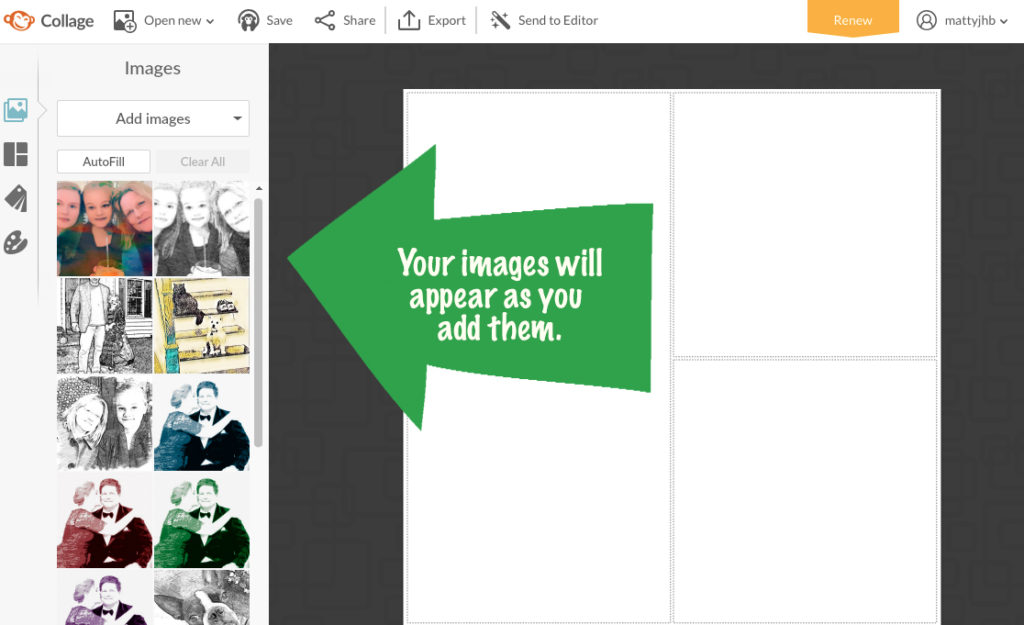
Task: Click the Export upload arrow icon
Action: pyautogui.click(x=409, y=20)
